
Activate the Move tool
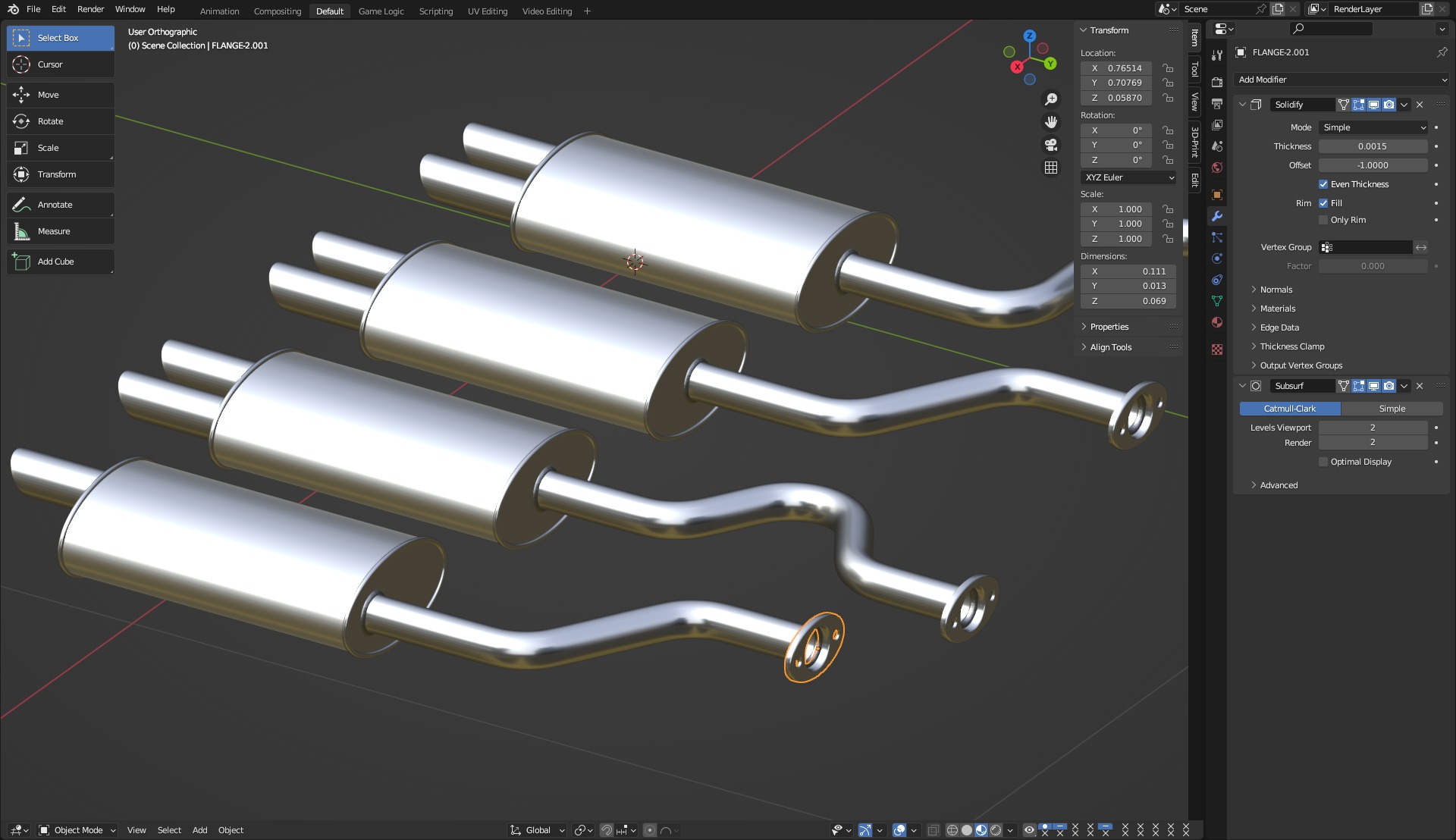(x=61, y=95)
